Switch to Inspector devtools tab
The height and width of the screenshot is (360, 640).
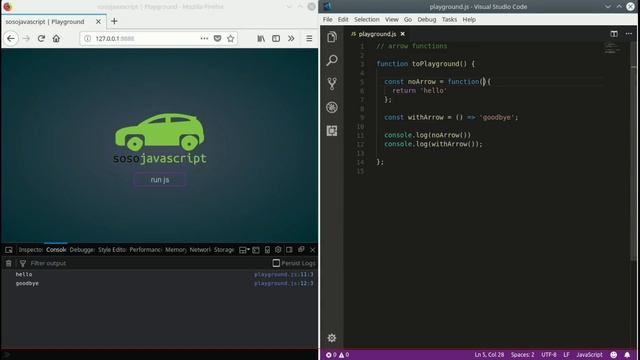click(31, 250)
